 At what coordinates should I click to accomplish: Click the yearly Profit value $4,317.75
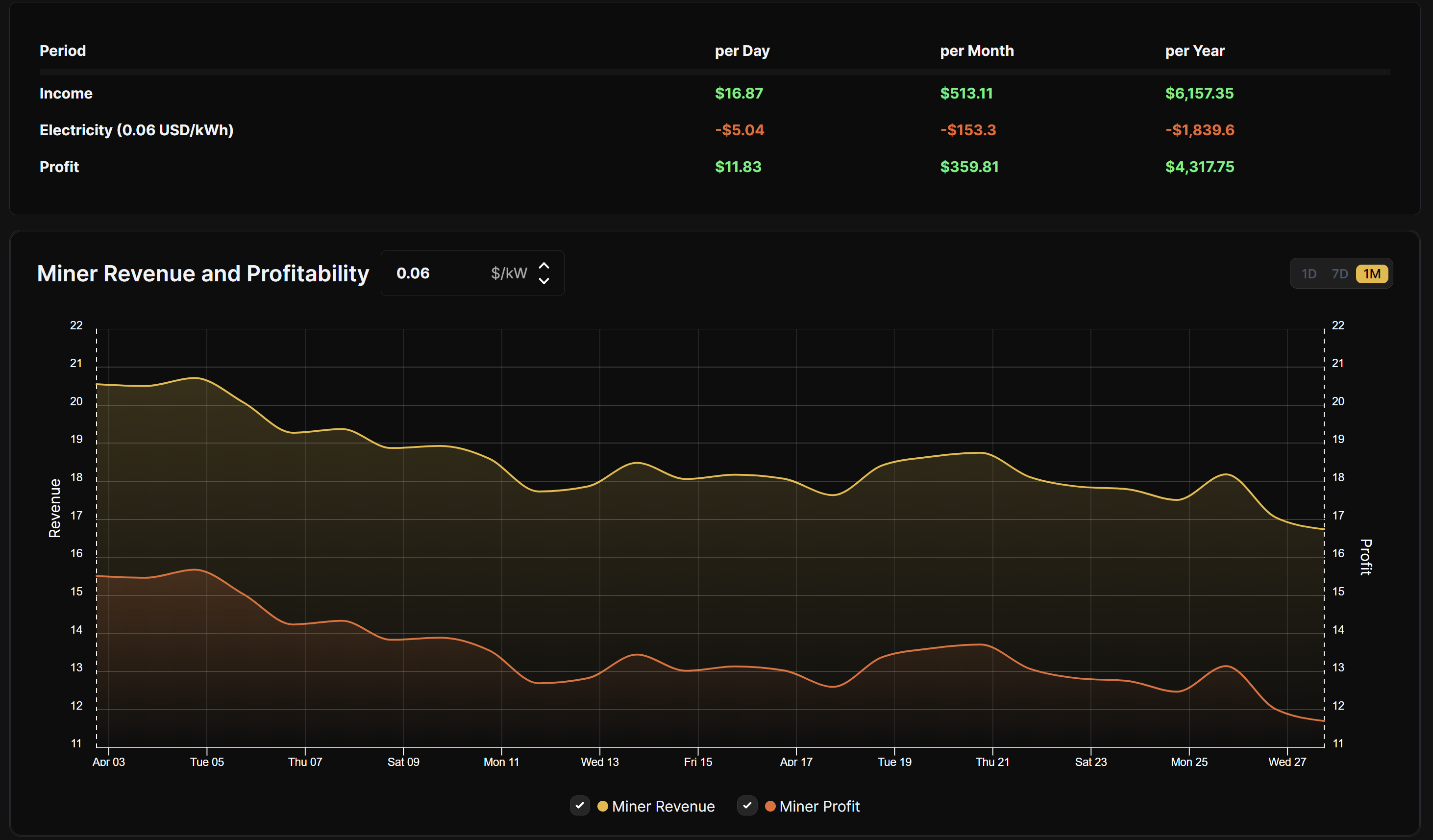pyautogui.click(x=1199, y=167)
